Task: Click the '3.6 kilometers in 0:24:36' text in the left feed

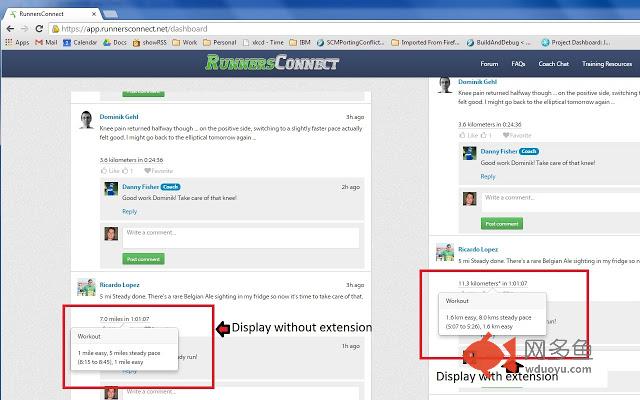Action: coord(131,160)
